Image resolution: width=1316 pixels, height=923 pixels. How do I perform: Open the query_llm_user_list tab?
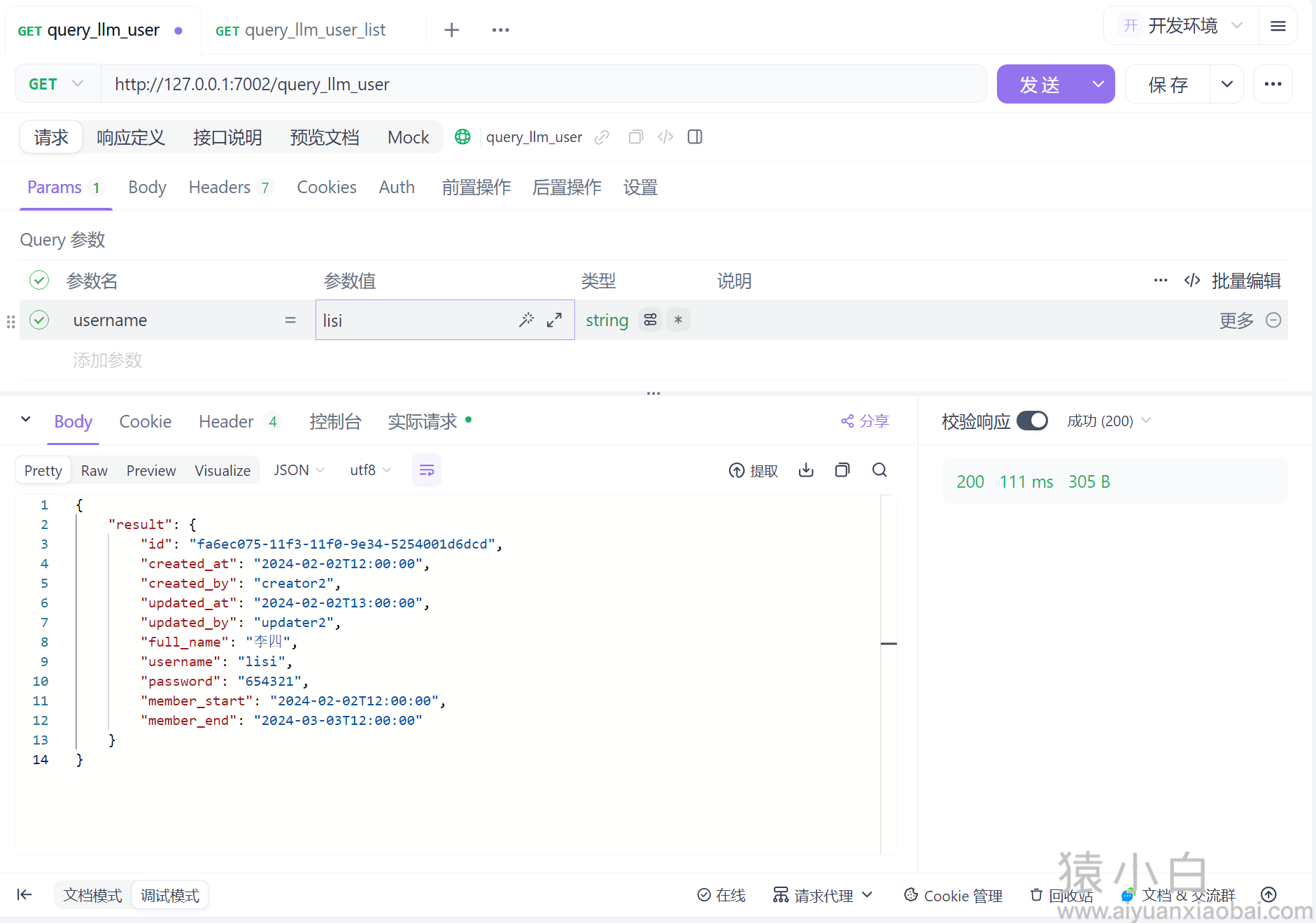(x=301, y=30)
